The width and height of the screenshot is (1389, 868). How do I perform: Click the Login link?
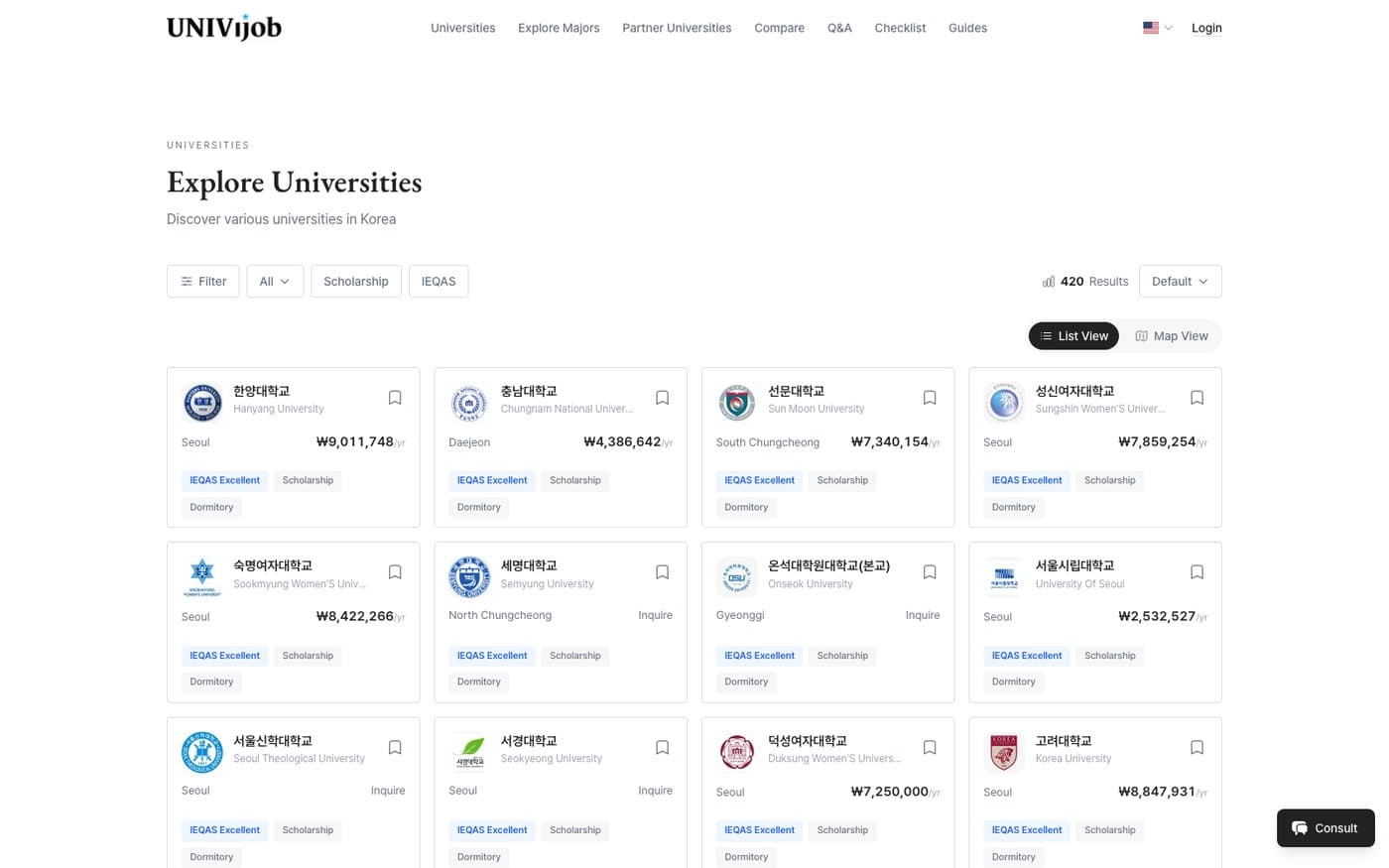point(1206,28)
